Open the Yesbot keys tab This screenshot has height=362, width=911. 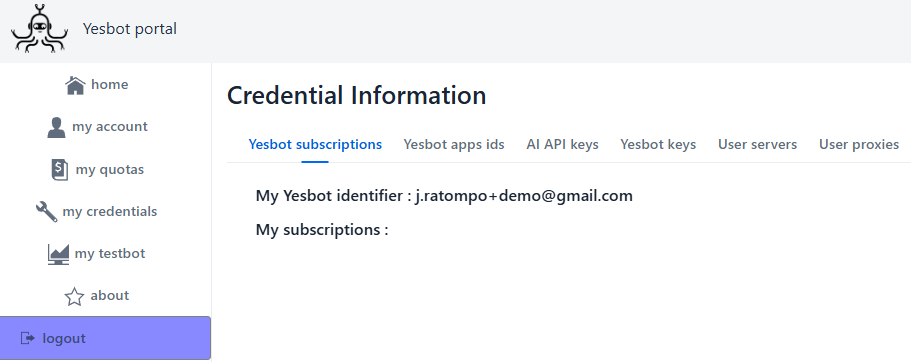tap(658, 144)
